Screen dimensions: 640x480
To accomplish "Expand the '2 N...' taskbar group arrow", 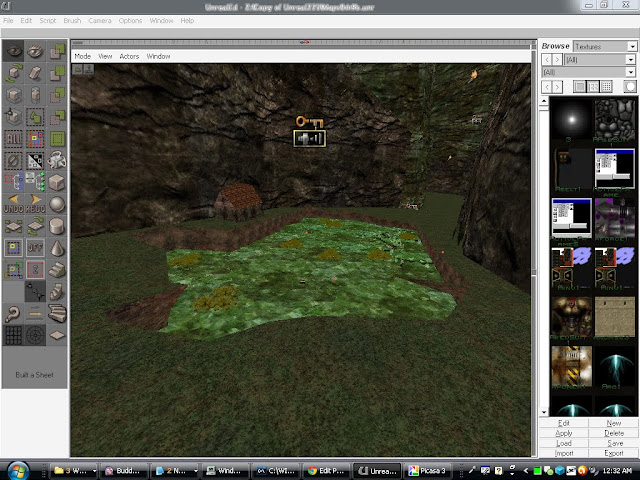I will (x=195, y=471).
